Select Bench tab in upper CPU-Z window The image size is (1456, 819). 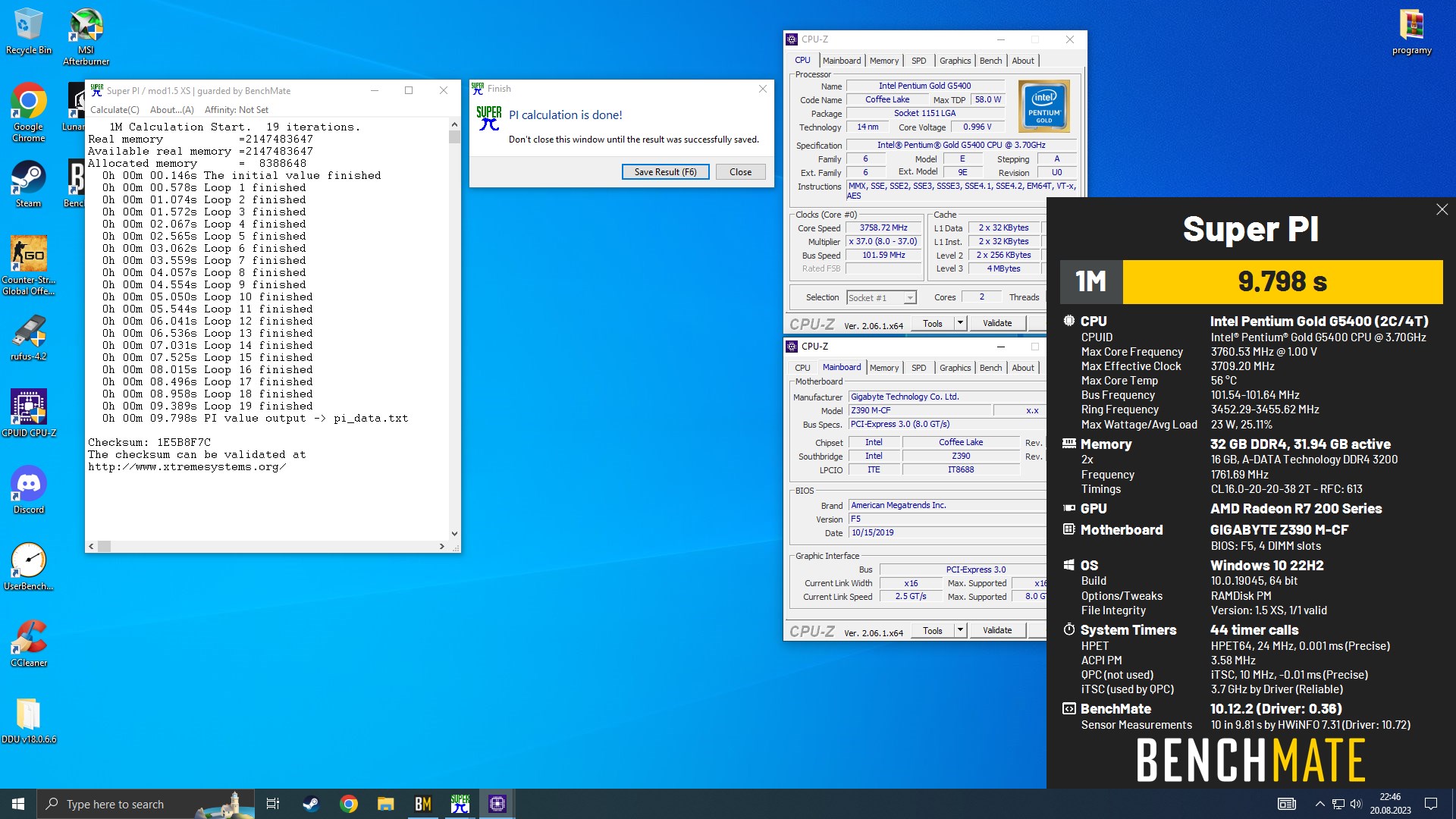coord(990,61)
